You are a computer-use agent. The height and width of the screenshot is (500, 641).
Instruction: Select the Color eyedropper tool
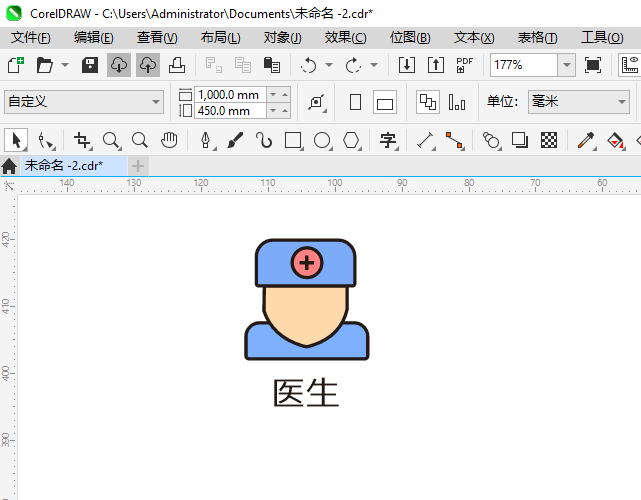587,141
